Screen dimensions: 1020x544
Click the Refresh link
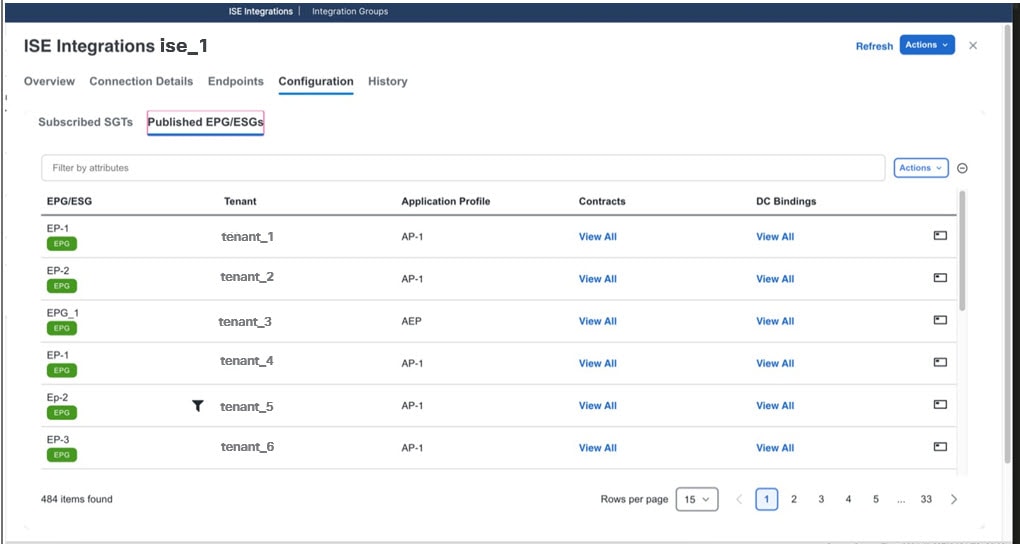click(x=874, y=46)
